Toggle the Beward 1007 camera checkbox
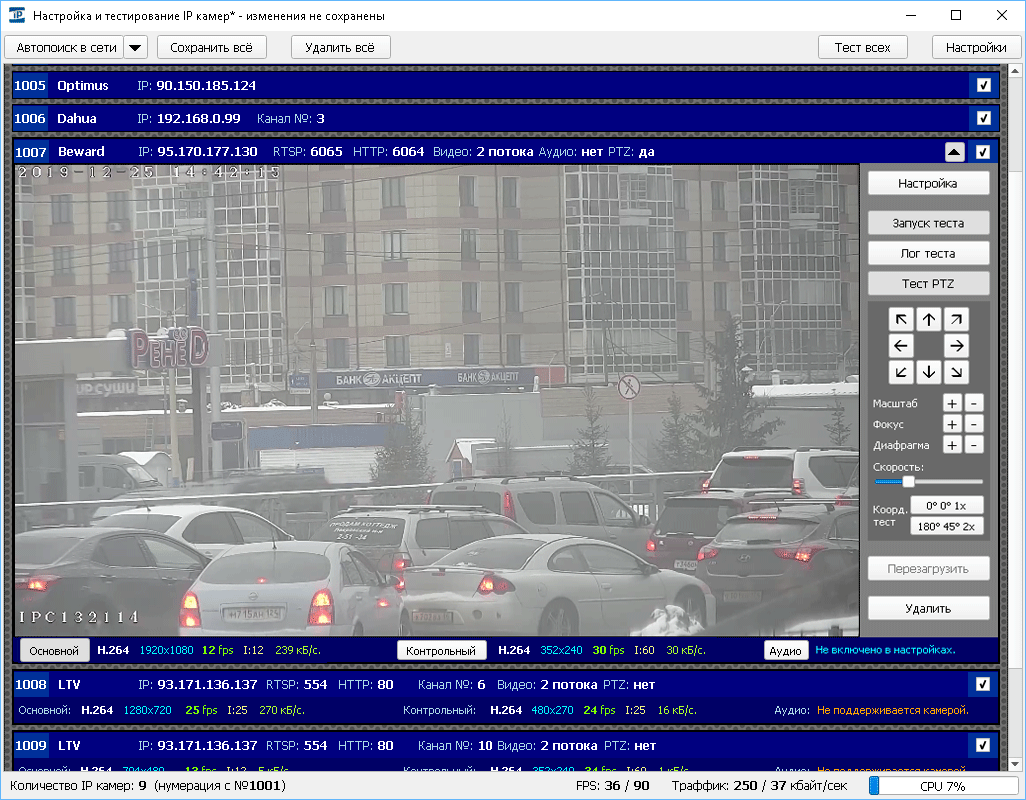Image resolution: width=1026 pixels, height=800 pixels. [983, 152]
